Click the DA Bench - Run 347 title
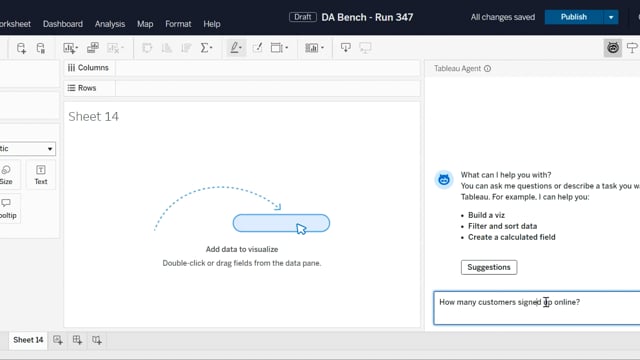The width and height of the screenshot is (640, 360). tap(367, 18)
